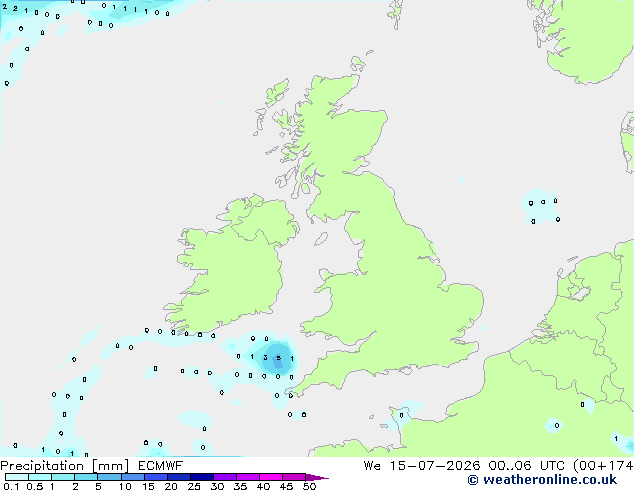Click the '40' legend scale value

click(263, 486)
